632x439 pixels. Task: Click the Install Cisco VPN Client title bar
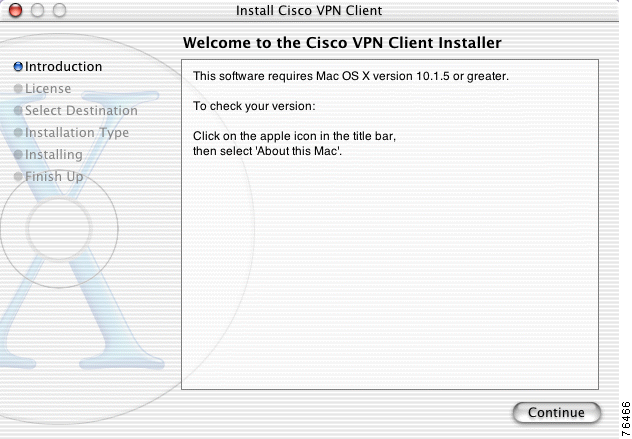pos(308,11)
